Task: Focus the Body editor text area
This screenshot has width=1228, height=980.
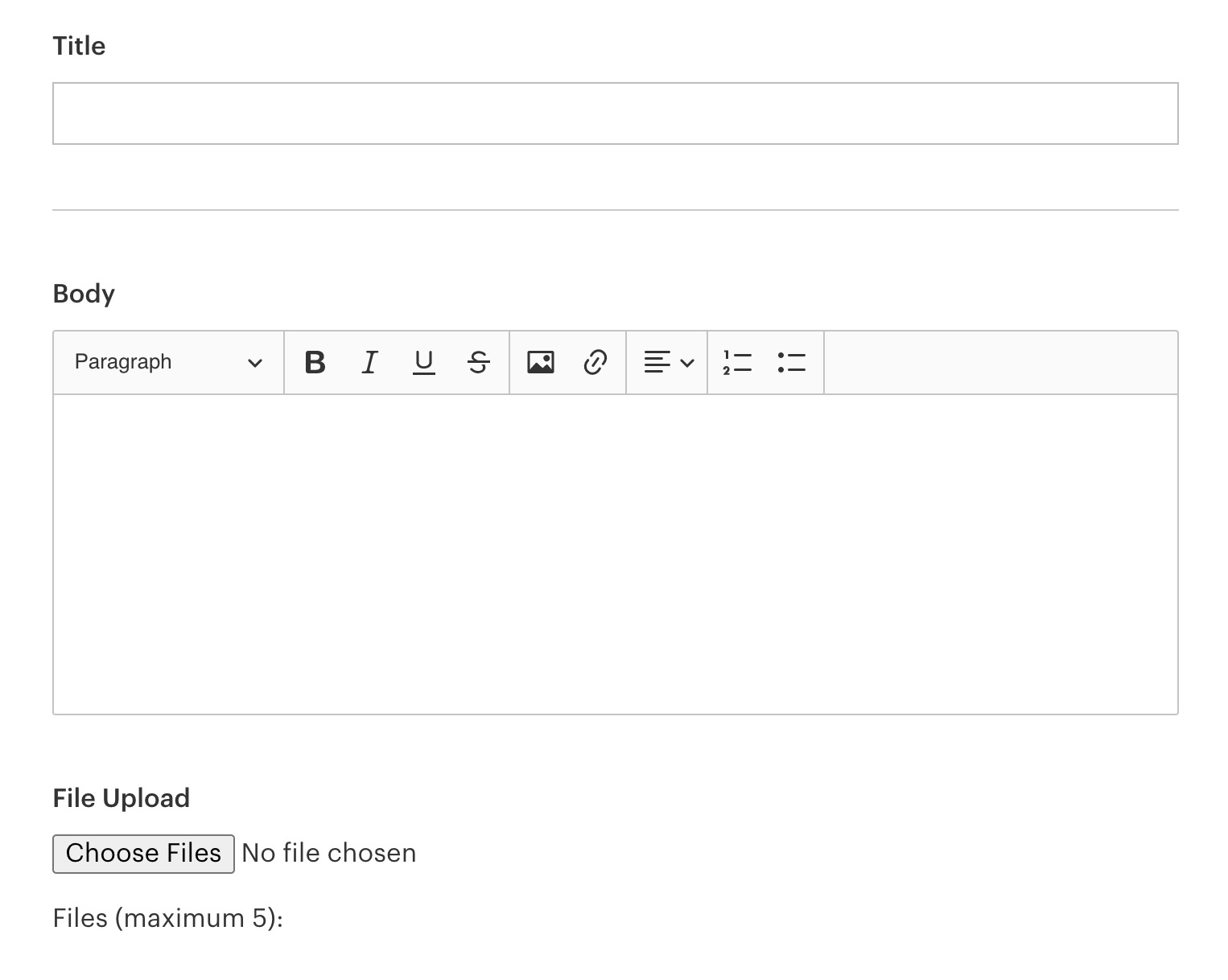Action: click(x=615, y=554)
